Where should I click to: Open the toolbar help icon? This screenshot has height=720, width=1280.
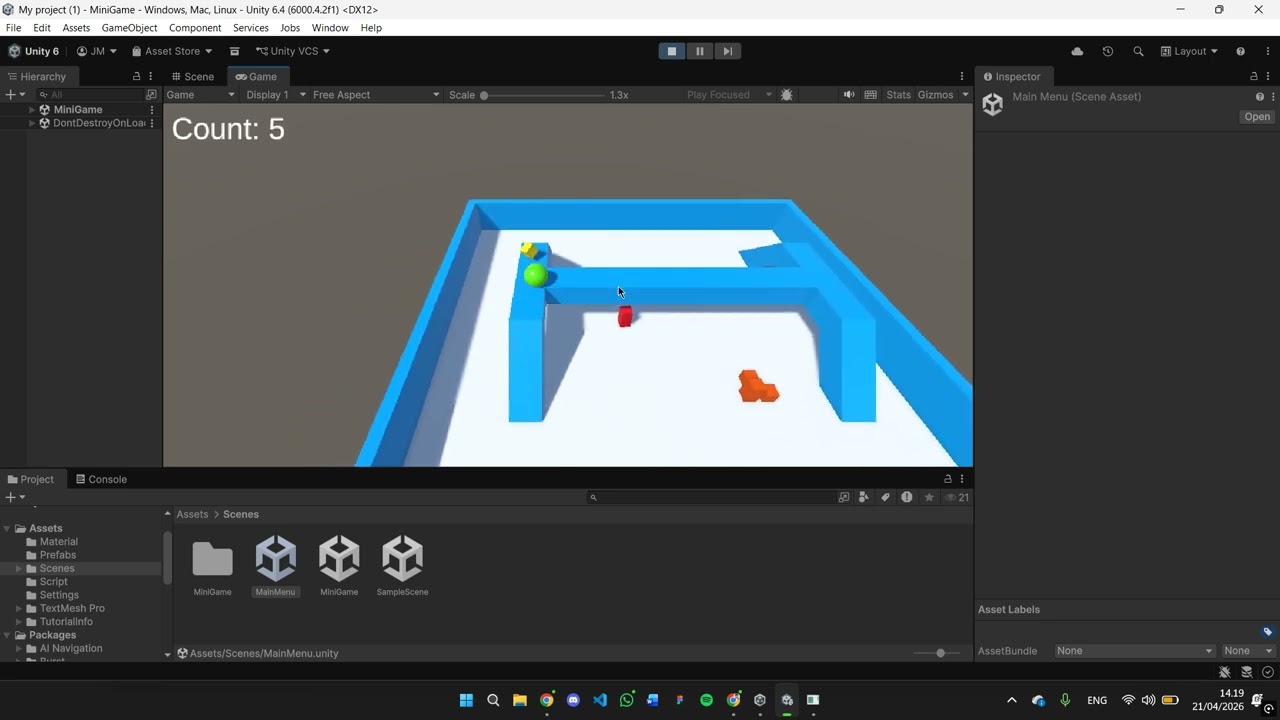tap(1241, 51)
